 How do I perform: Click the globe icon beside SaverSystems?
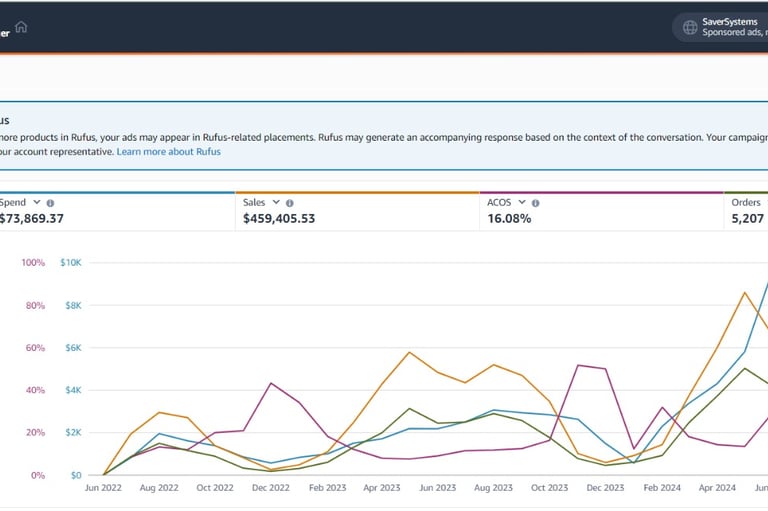690,27
